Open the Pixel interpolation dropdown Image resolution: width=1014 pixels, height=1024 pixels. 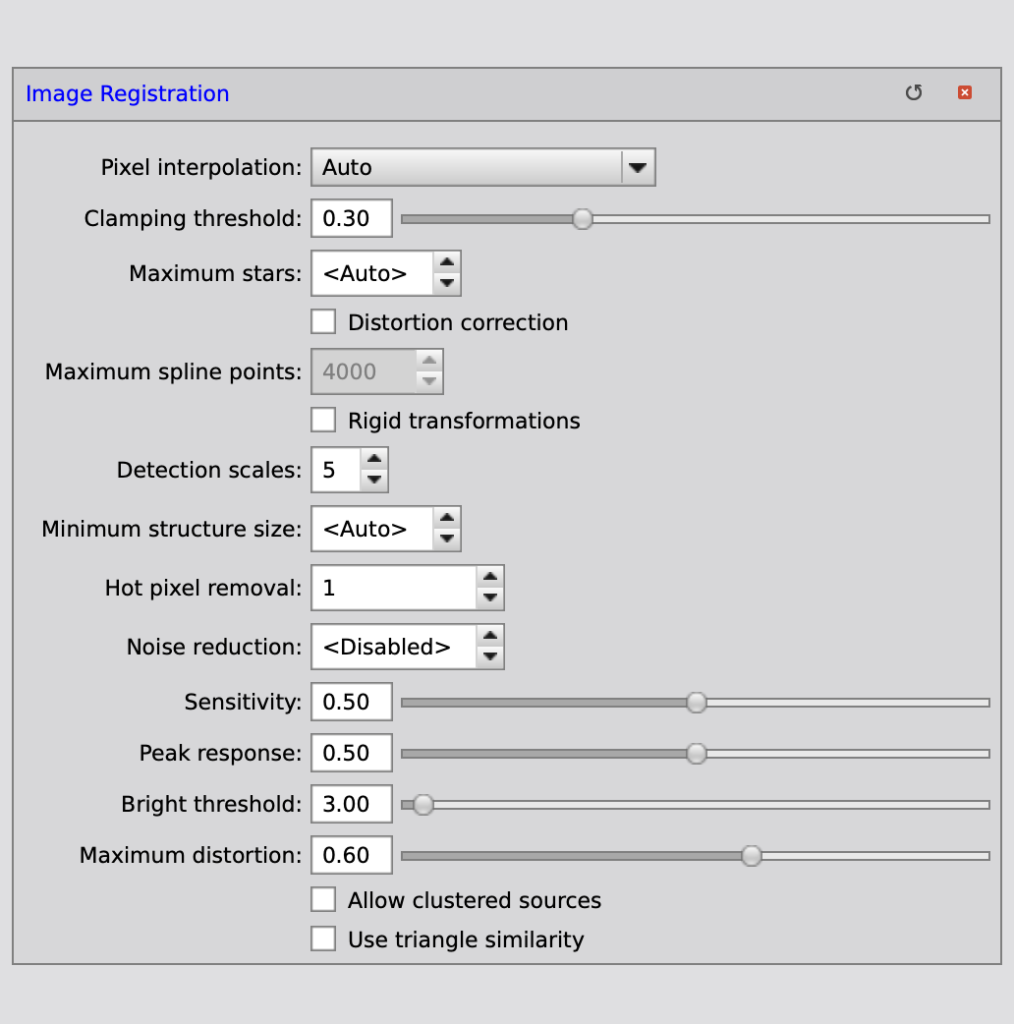[x=637, y=168]
